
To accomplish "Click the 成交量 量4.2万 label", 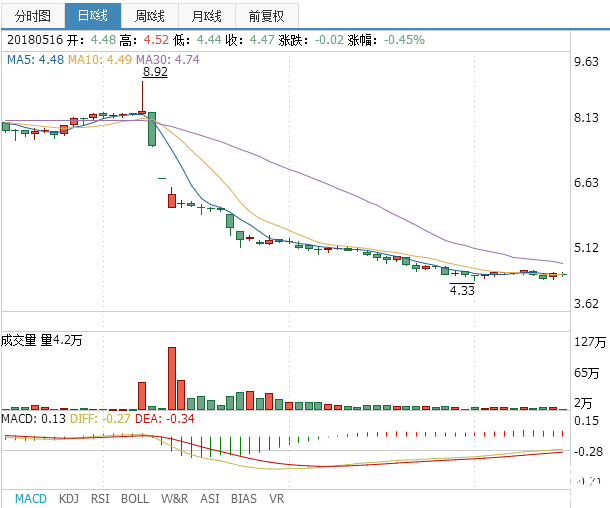I will coord(42,340).
